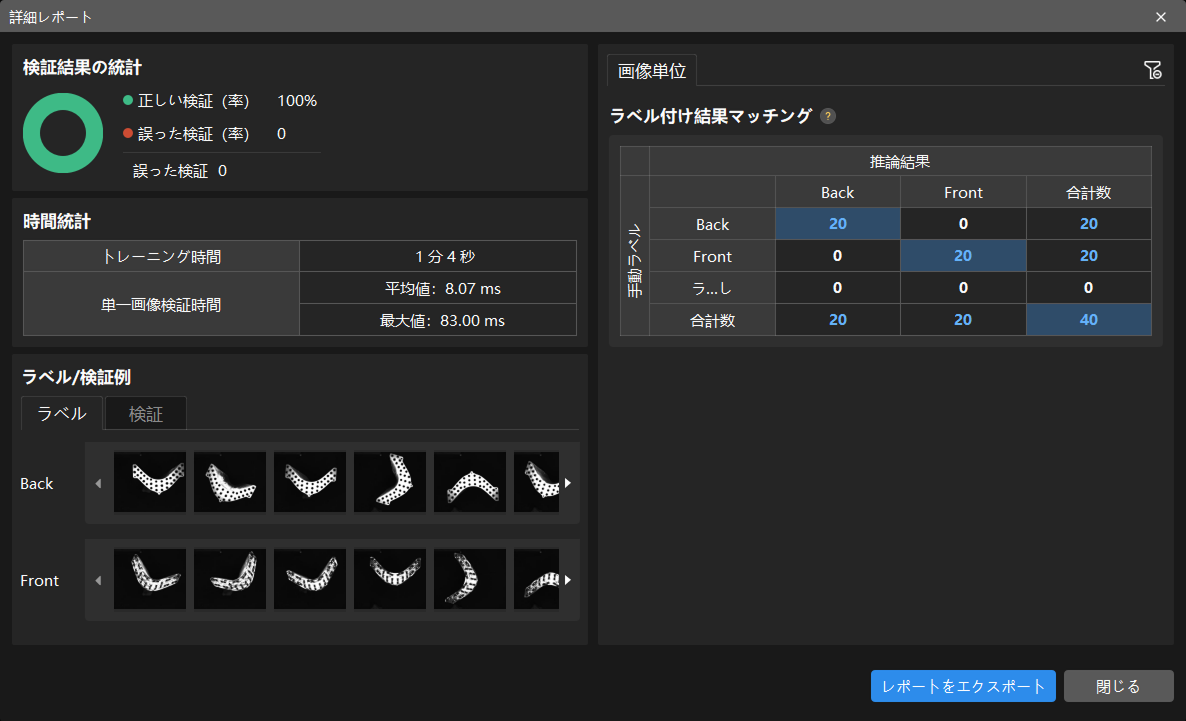Open the first Back label thumbnail
Viewport: 1186px width, 721px height.
[x=150, y=483]
